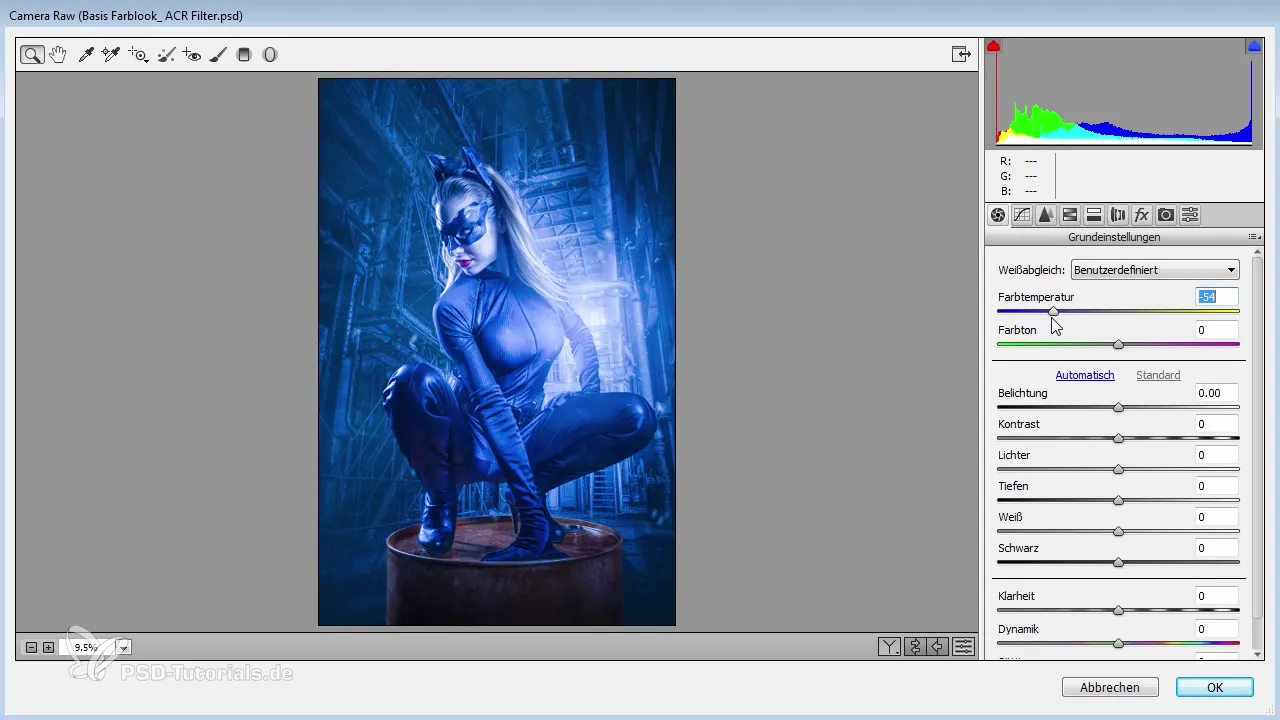Select the Red Eye Removal tool
The image size is (1280, 720).
(x=192, y=55)
